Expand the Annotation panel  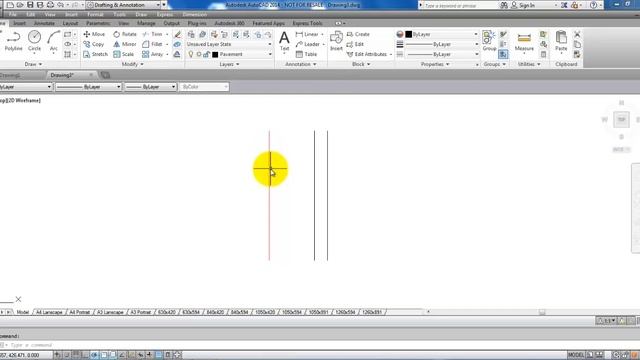point(301,64)
